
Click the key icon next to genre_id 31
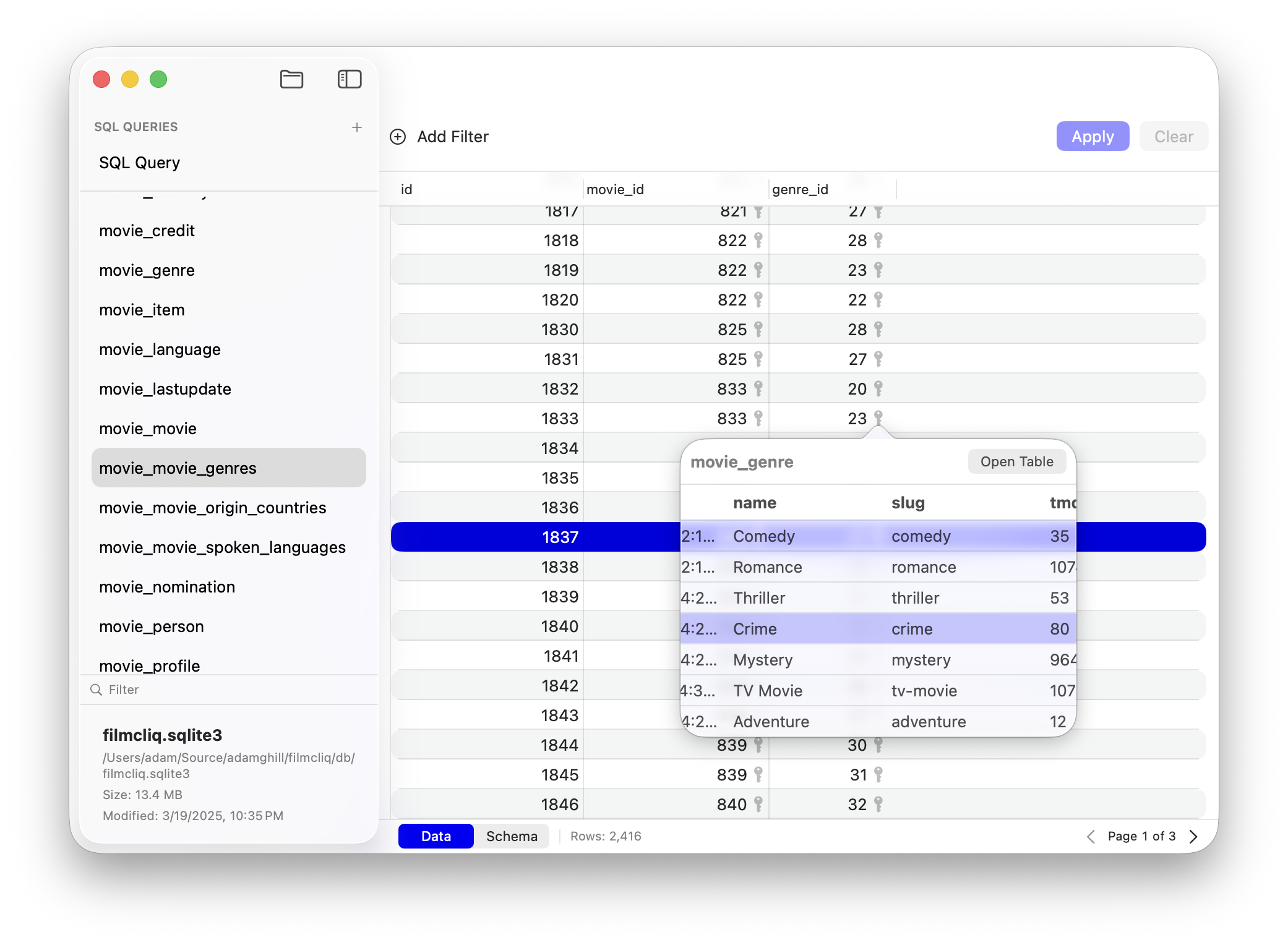(878, 775)
